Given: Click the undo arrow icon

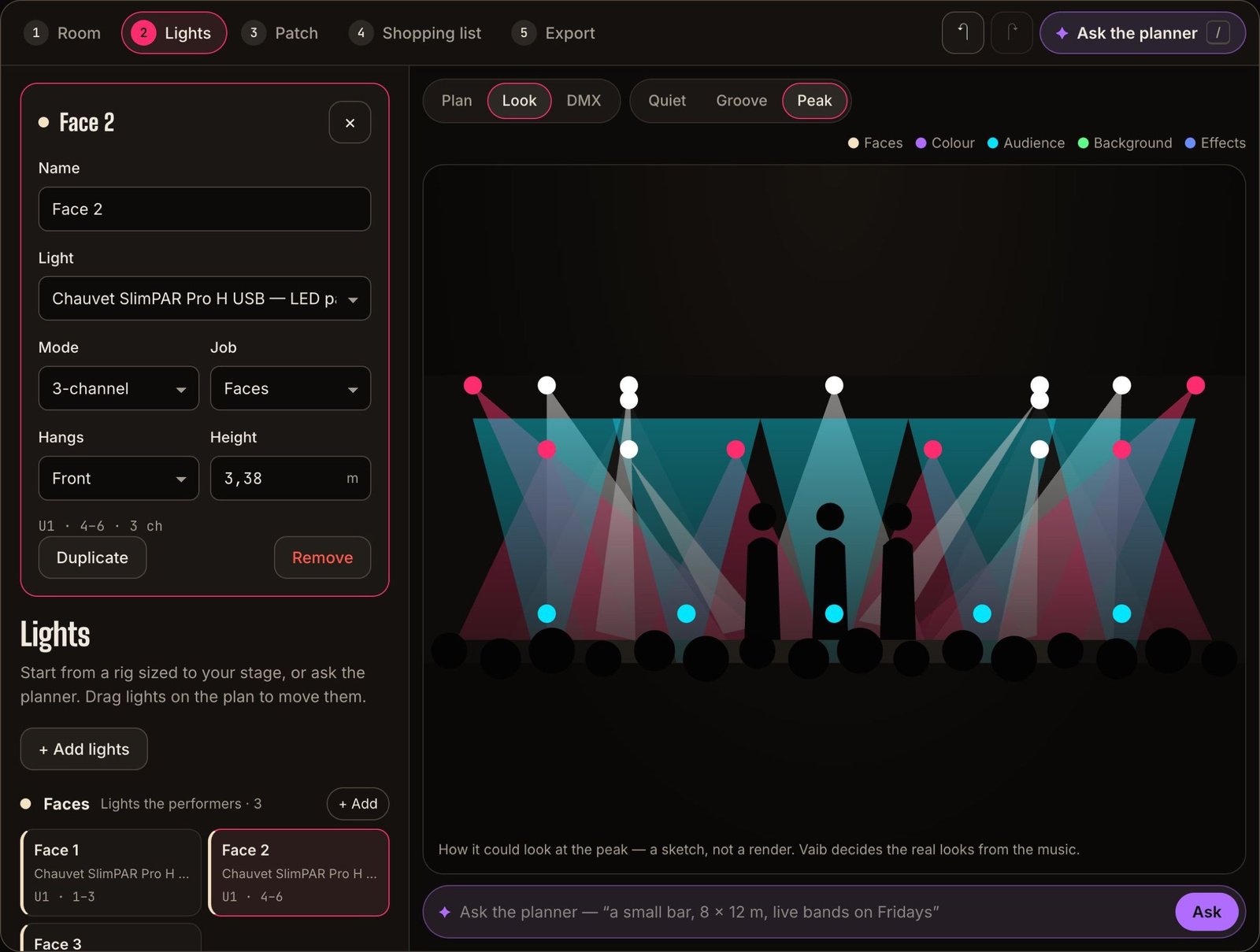Looking at the screenshot, I should point(962,32).
